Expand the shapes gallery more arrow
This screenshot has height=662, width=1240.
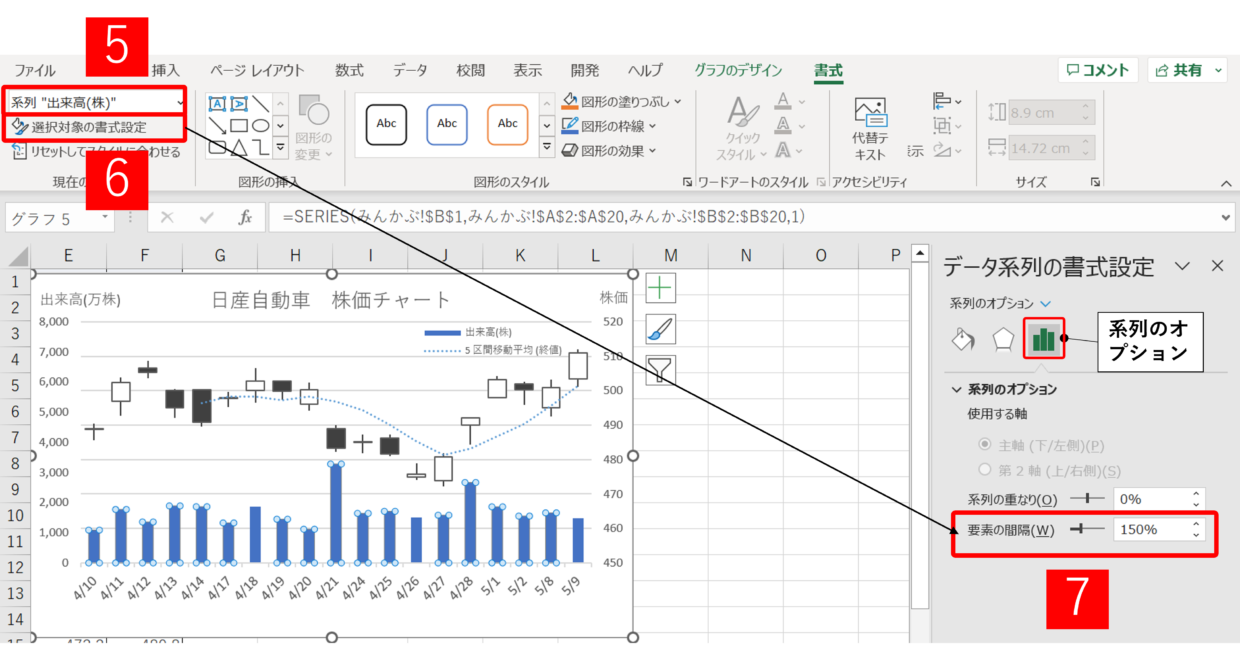tap(281, 148)
